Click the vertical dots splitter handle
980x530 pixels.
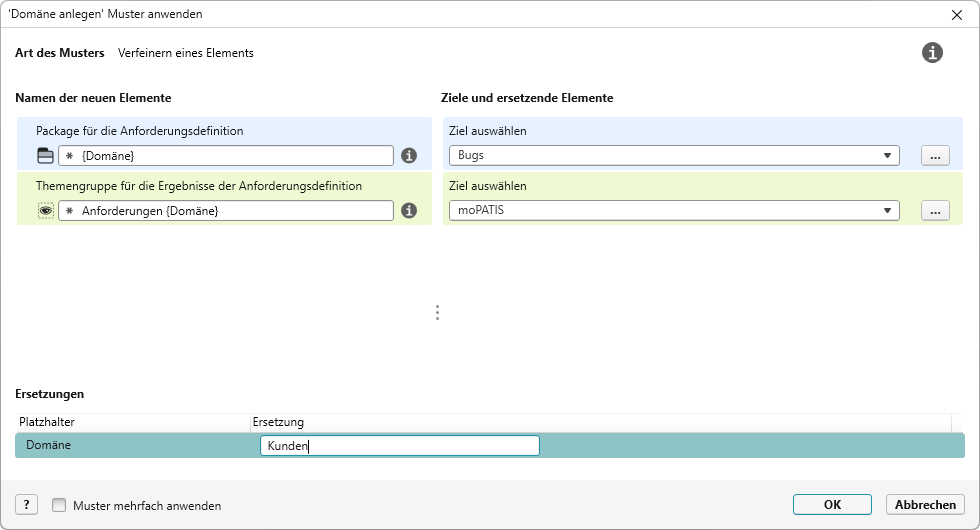click(437, 313)
